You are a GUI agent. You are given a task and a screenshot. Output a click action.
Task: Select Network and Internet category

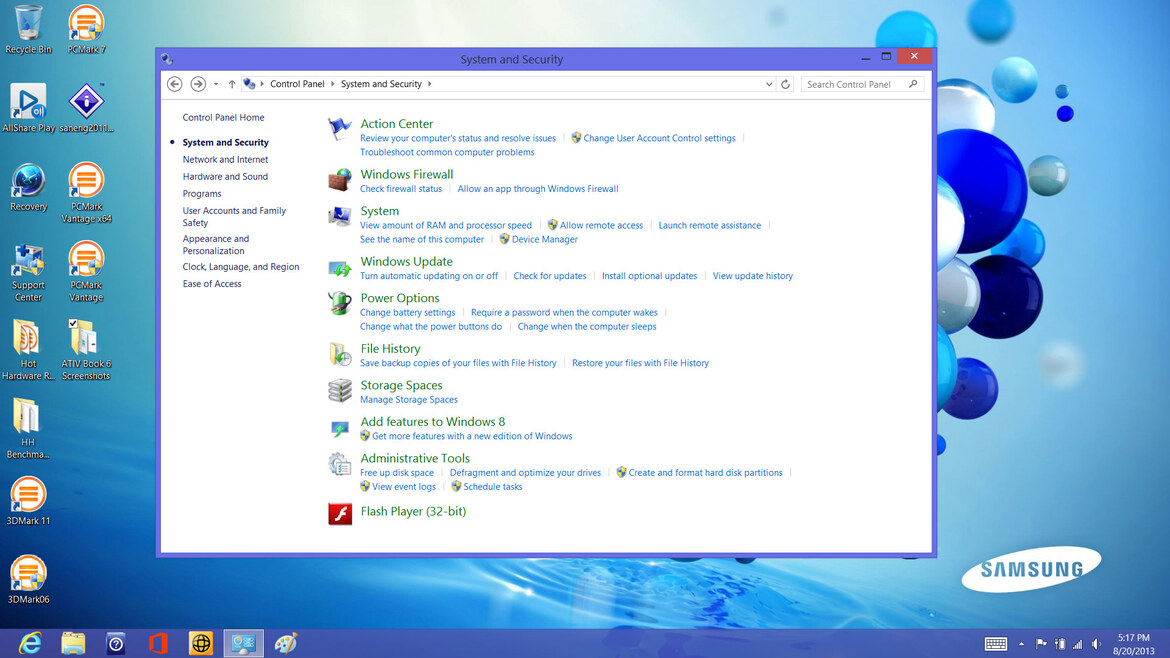click(x=225, y=160)
